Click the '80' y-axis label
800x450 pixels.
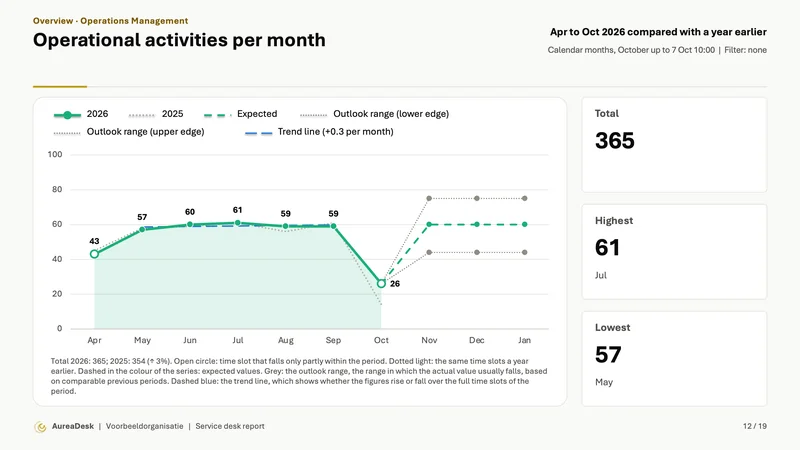57,189
